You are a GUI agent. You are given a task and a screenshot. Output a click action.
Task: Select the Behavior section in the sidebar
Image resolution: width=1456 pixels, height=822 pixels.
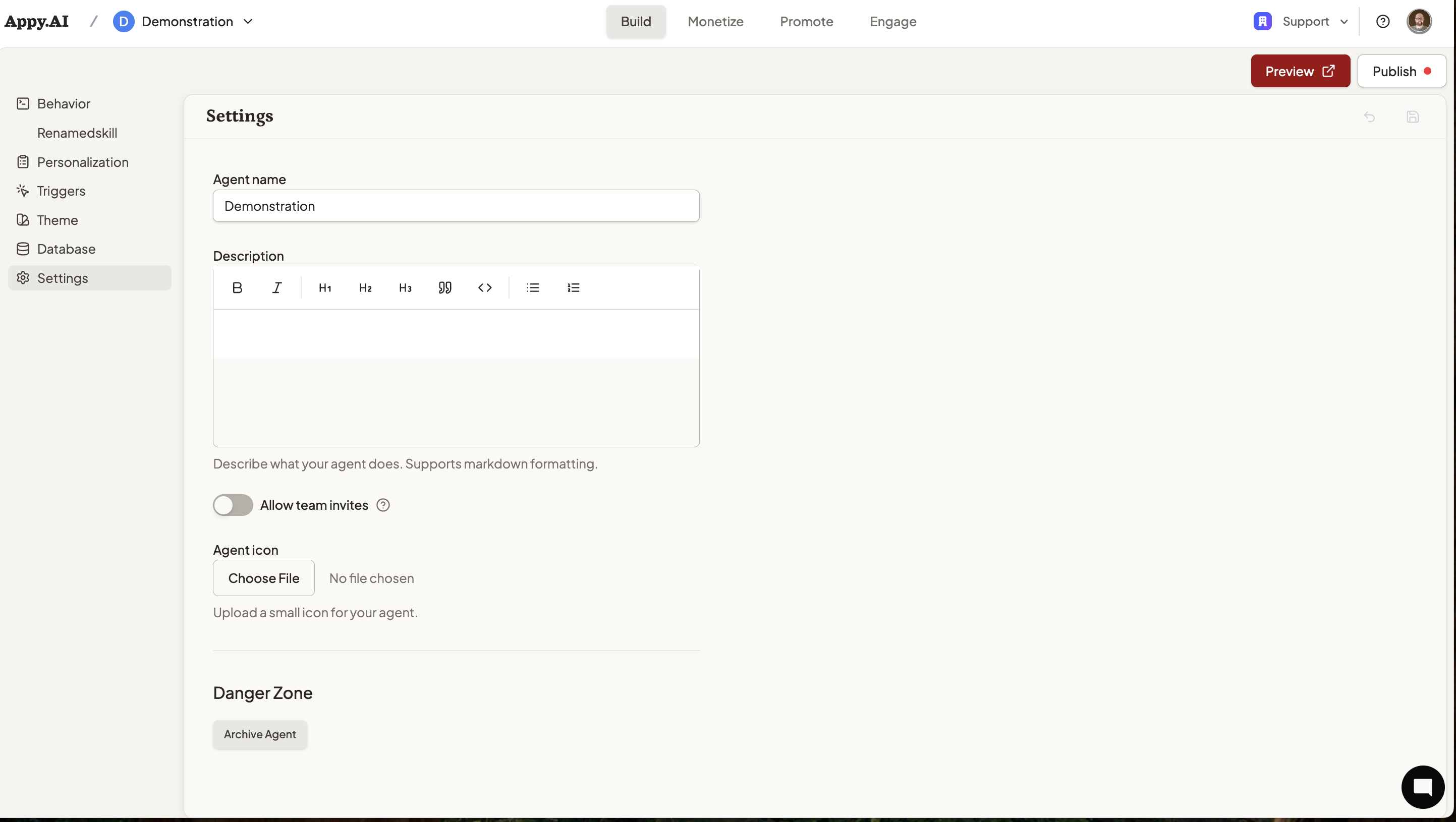click(63, 103)
